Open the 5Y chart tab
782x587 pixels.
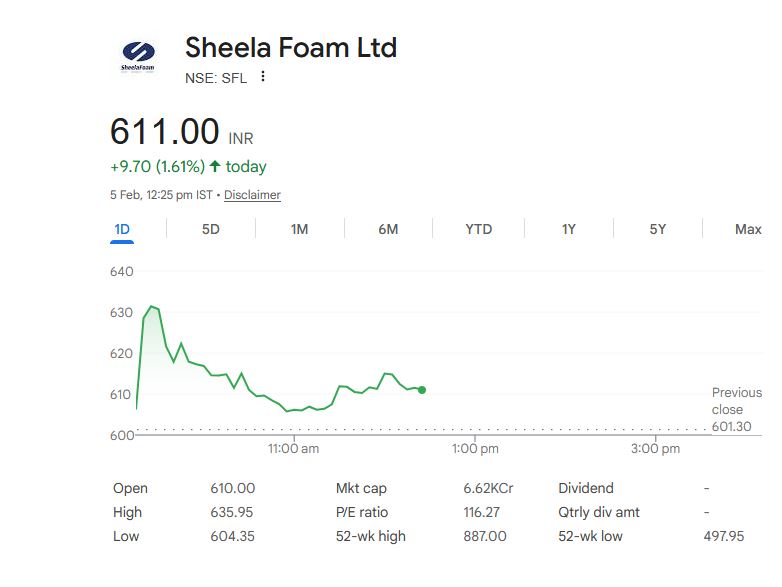pos(657,229)
